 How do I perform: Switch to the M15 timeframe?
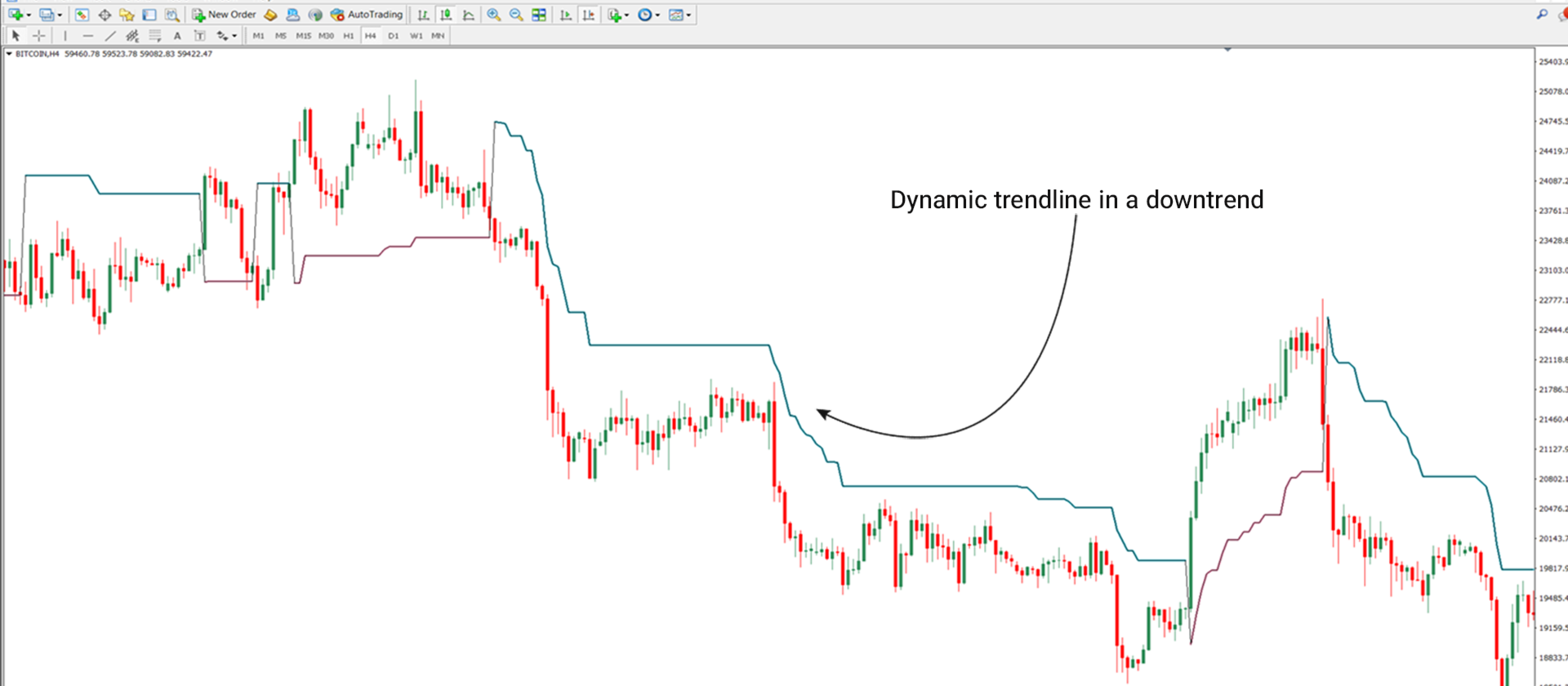304,36
